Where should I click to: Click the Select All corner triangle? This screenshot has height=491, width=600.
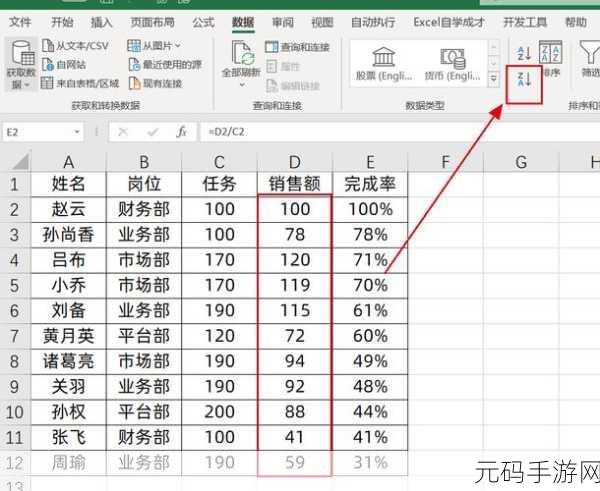click(x=20, y=161)
